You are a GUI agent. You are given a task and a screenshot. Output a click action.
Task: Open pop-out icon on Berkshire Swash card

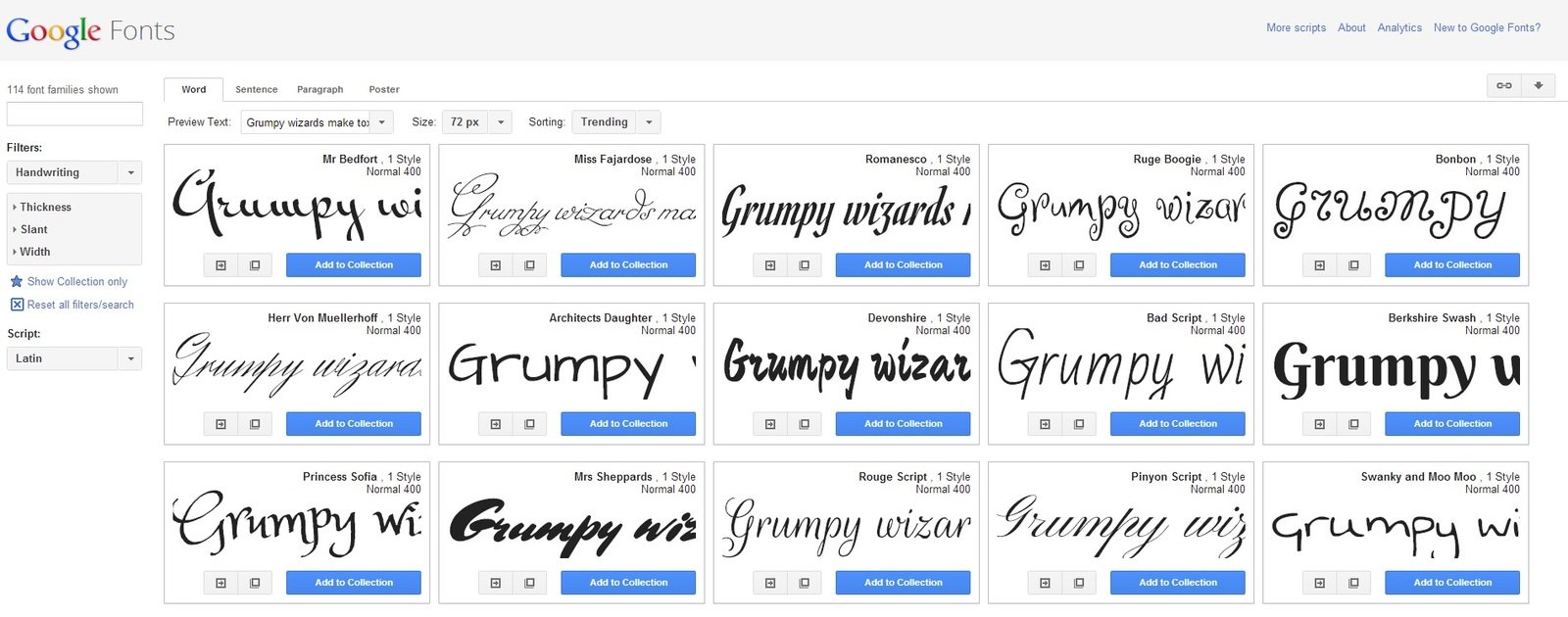(x=1353, y=424)
